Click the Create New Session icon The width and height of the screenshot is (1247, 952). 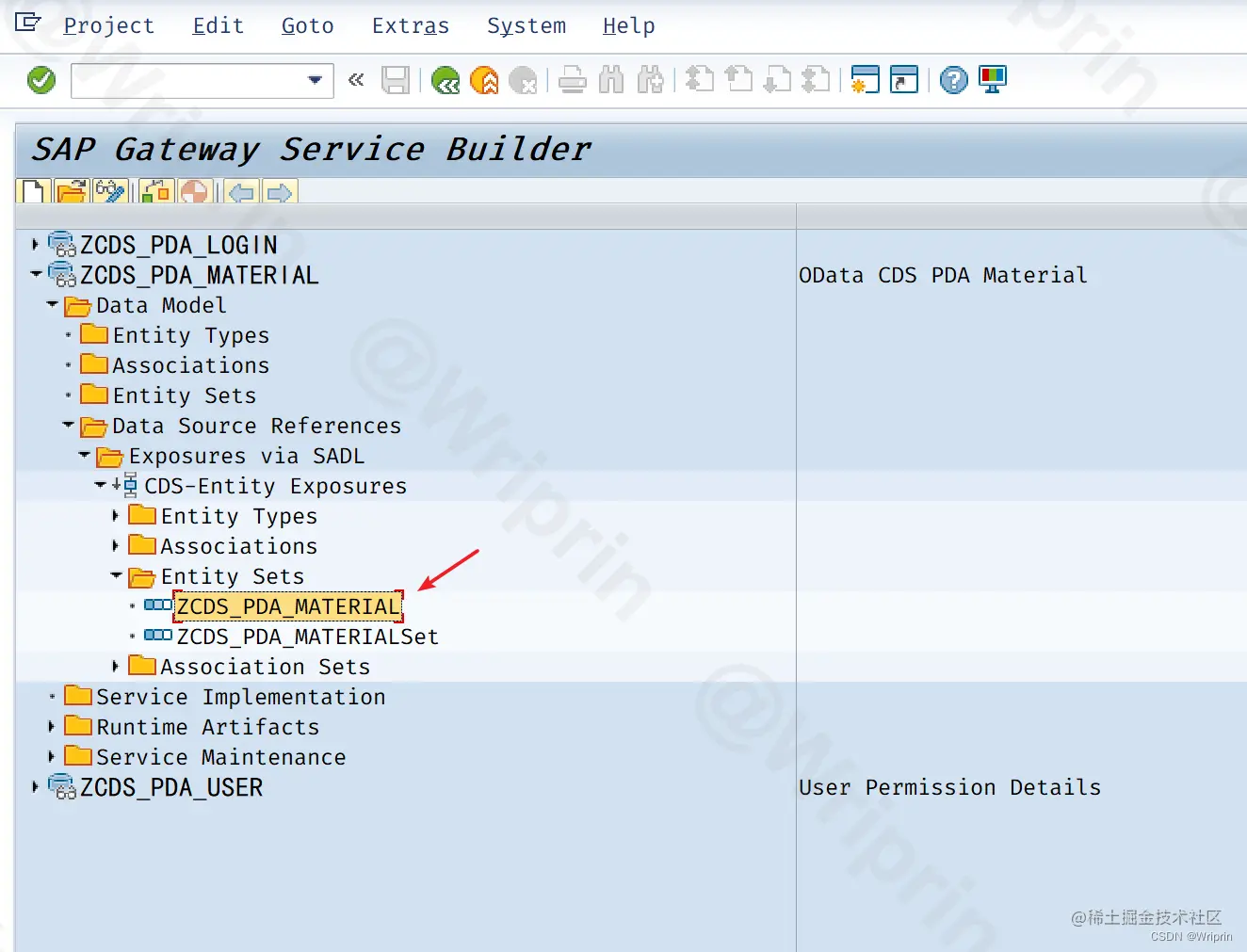pos(865,80)
